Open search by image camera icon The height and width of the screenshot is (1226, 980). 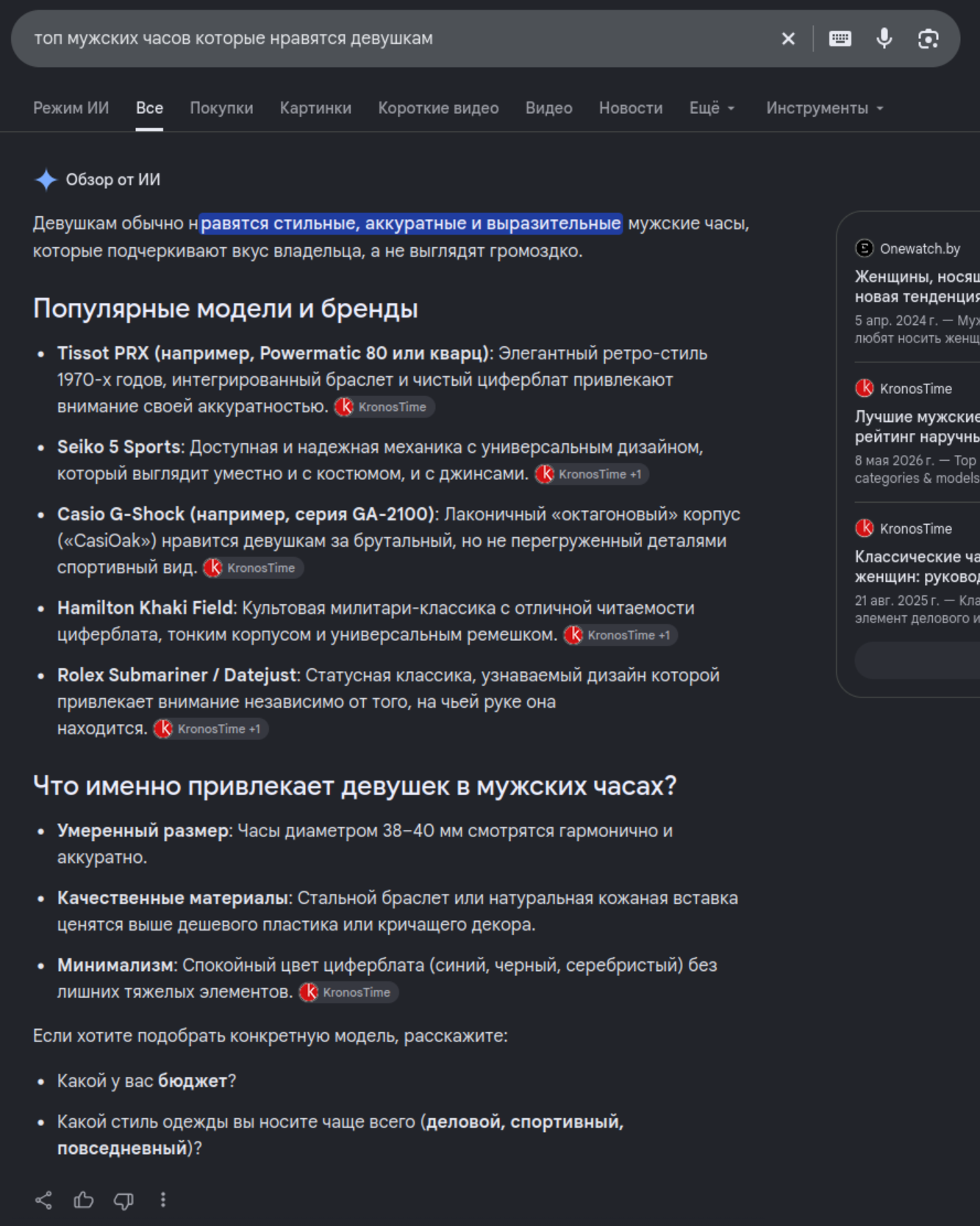(x=929, y=39)
